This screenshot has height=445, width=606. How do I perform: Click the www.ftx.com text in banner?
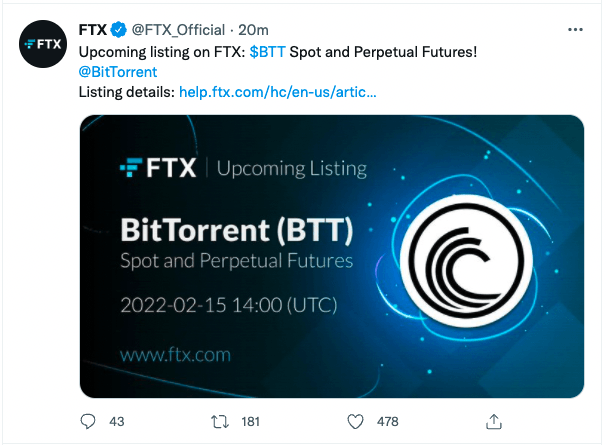pos(175,354)
